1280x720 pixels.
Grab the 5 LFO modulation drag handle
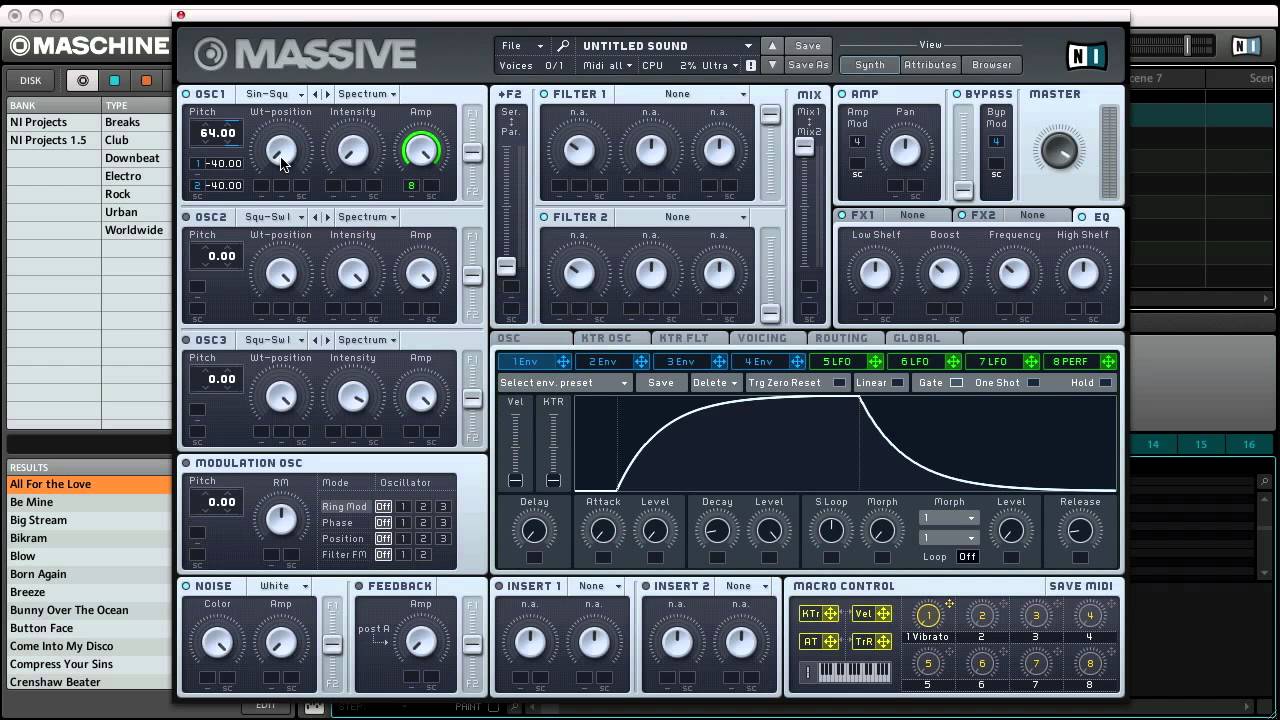[875, 362]
